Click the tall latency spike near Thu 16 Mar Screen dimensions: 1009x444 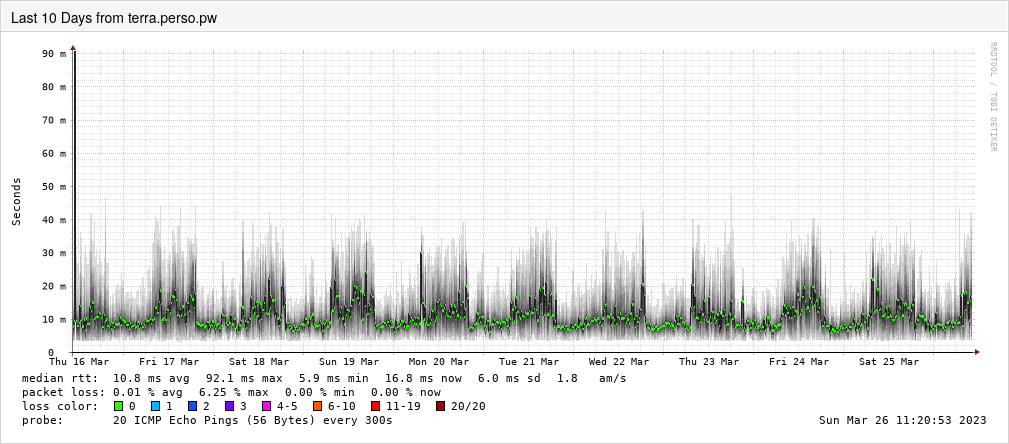[74, 150]
